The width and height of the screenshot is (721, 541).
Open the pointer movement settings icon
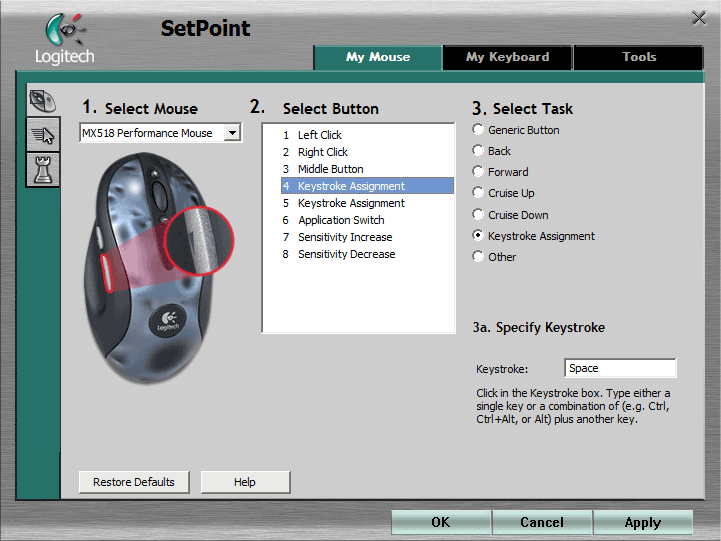click(x=42, y=135)
